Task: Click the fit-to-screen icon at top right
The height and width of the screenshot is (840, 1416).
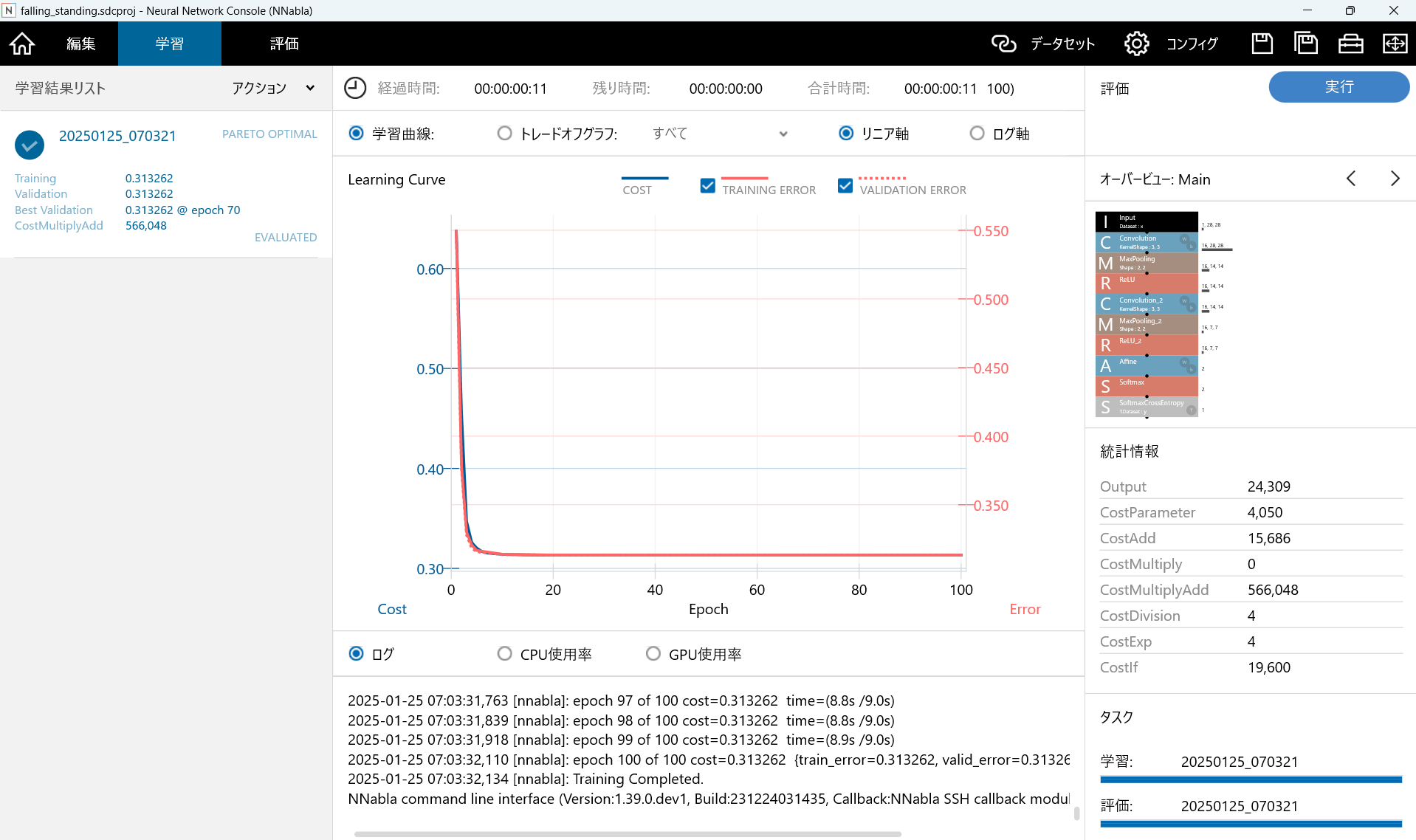Action: pos(1394,44)
